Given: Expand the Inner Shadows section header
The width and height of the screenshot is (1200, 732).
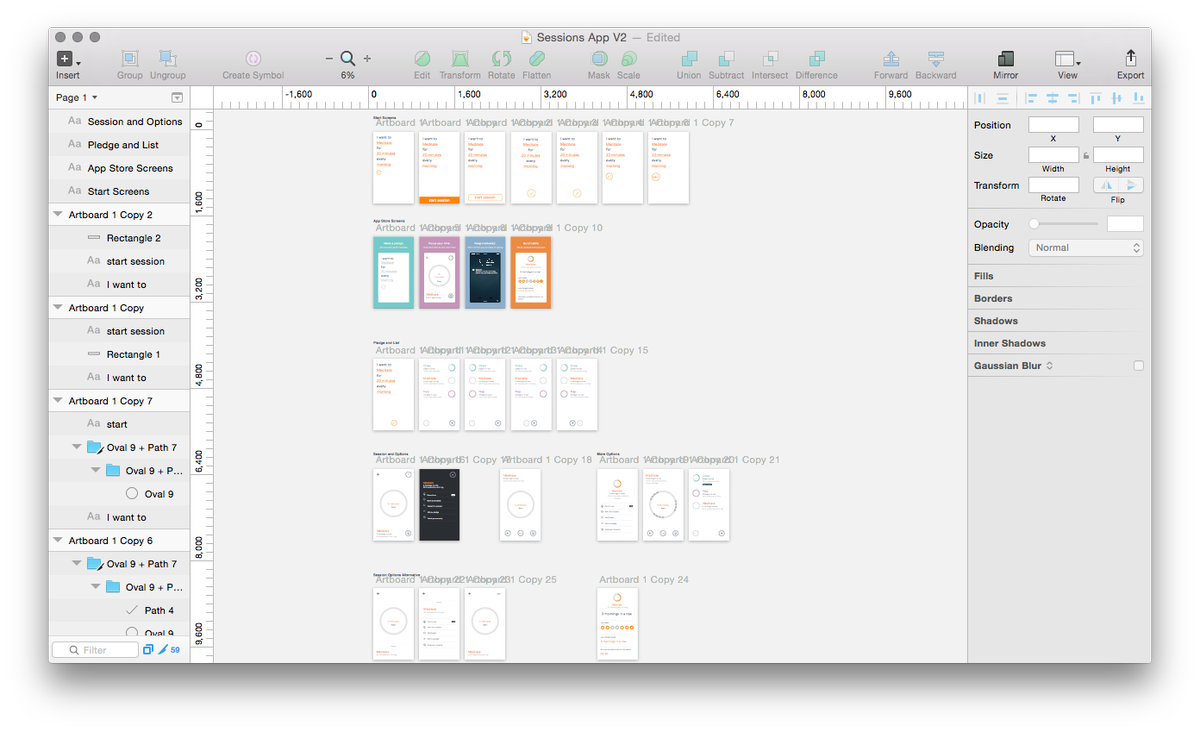Looking at the screenshot, I should (x=1059, y=343).
